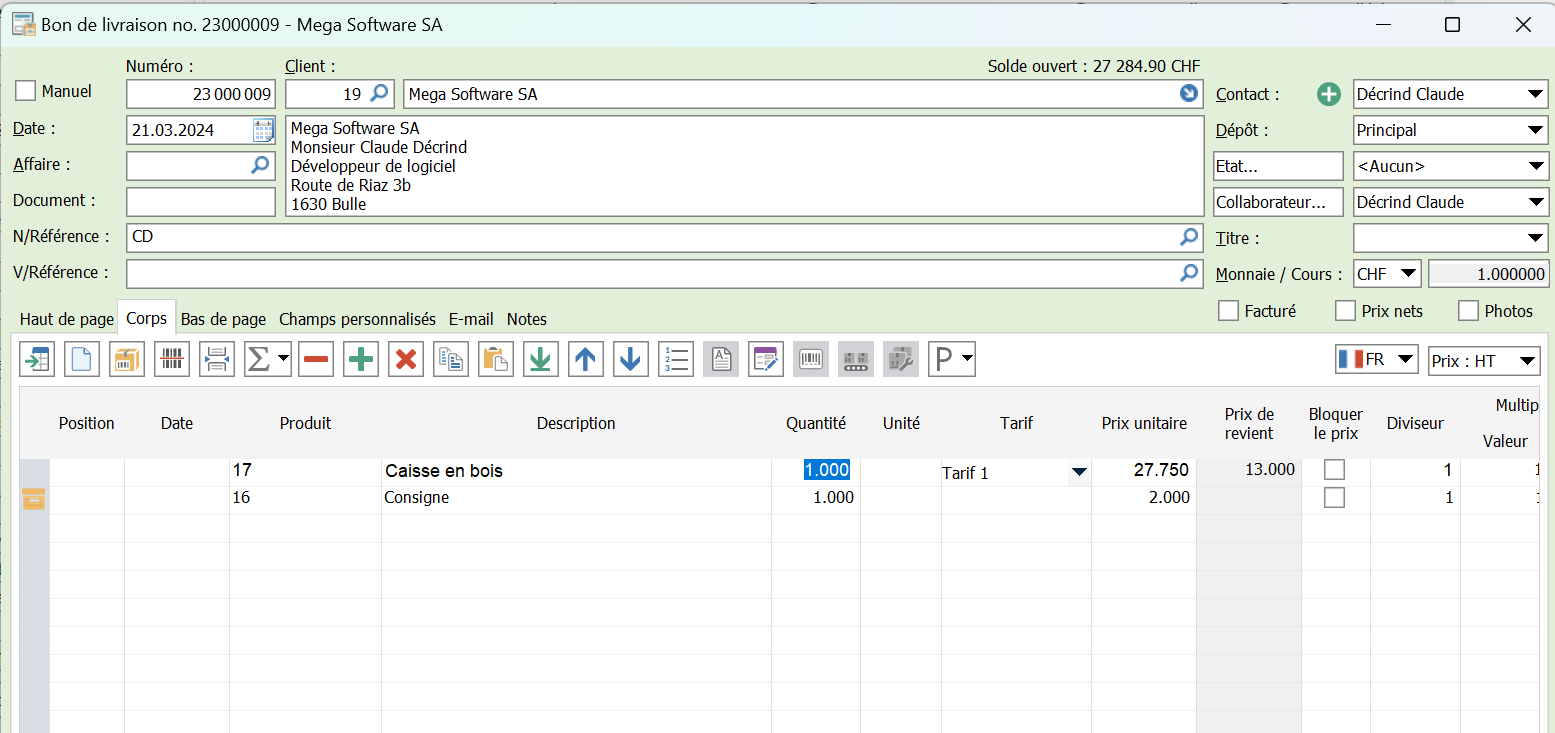Image resolution: width=1555 pixels, height=733 pixels.
Task: Tick the Manuel checkbox
Action: [27, 91]
